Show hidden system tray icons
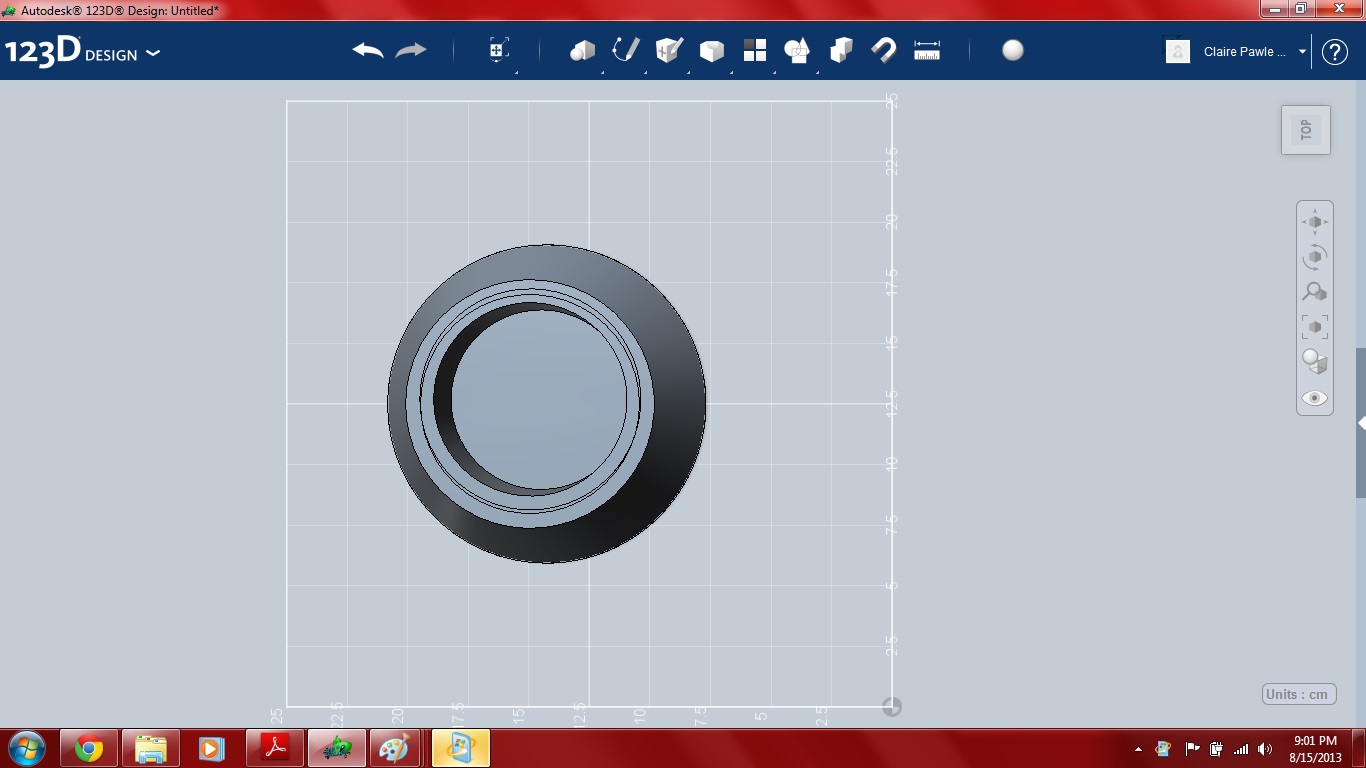Viewport: 1366px width, 768px height. 1138,749
